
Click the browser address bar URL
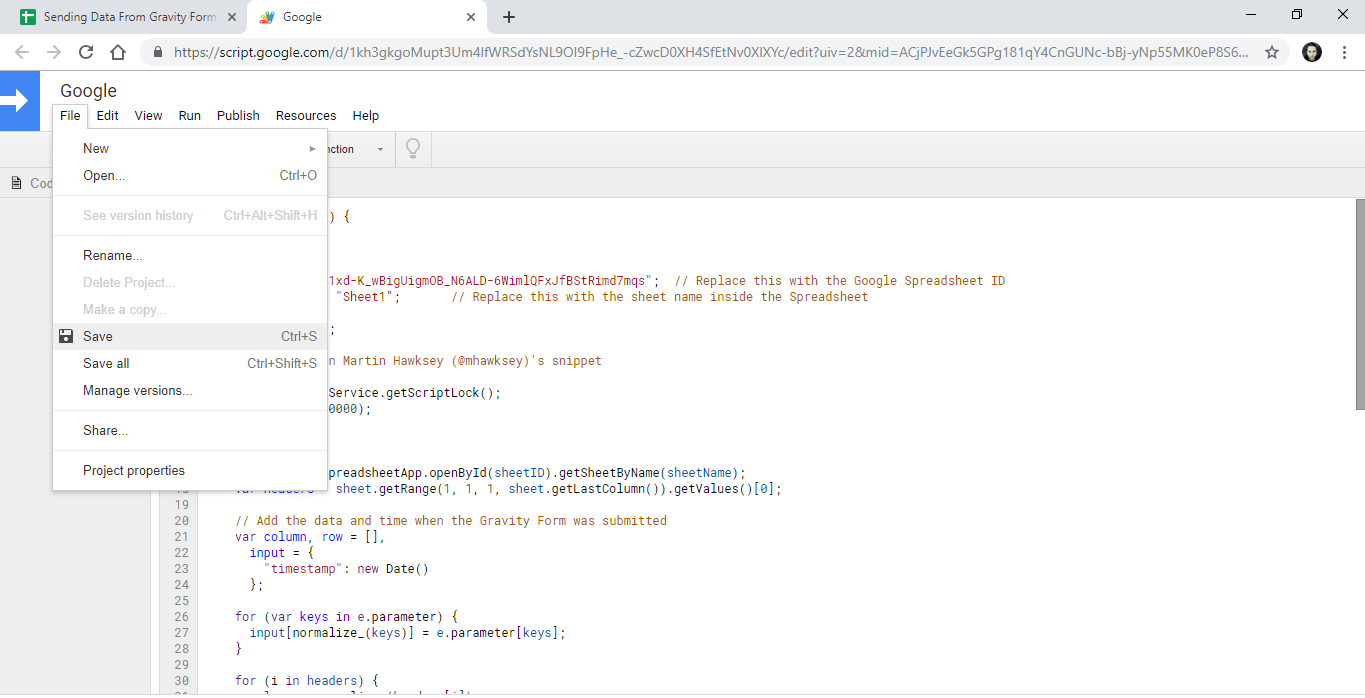(x=710, y=52)
